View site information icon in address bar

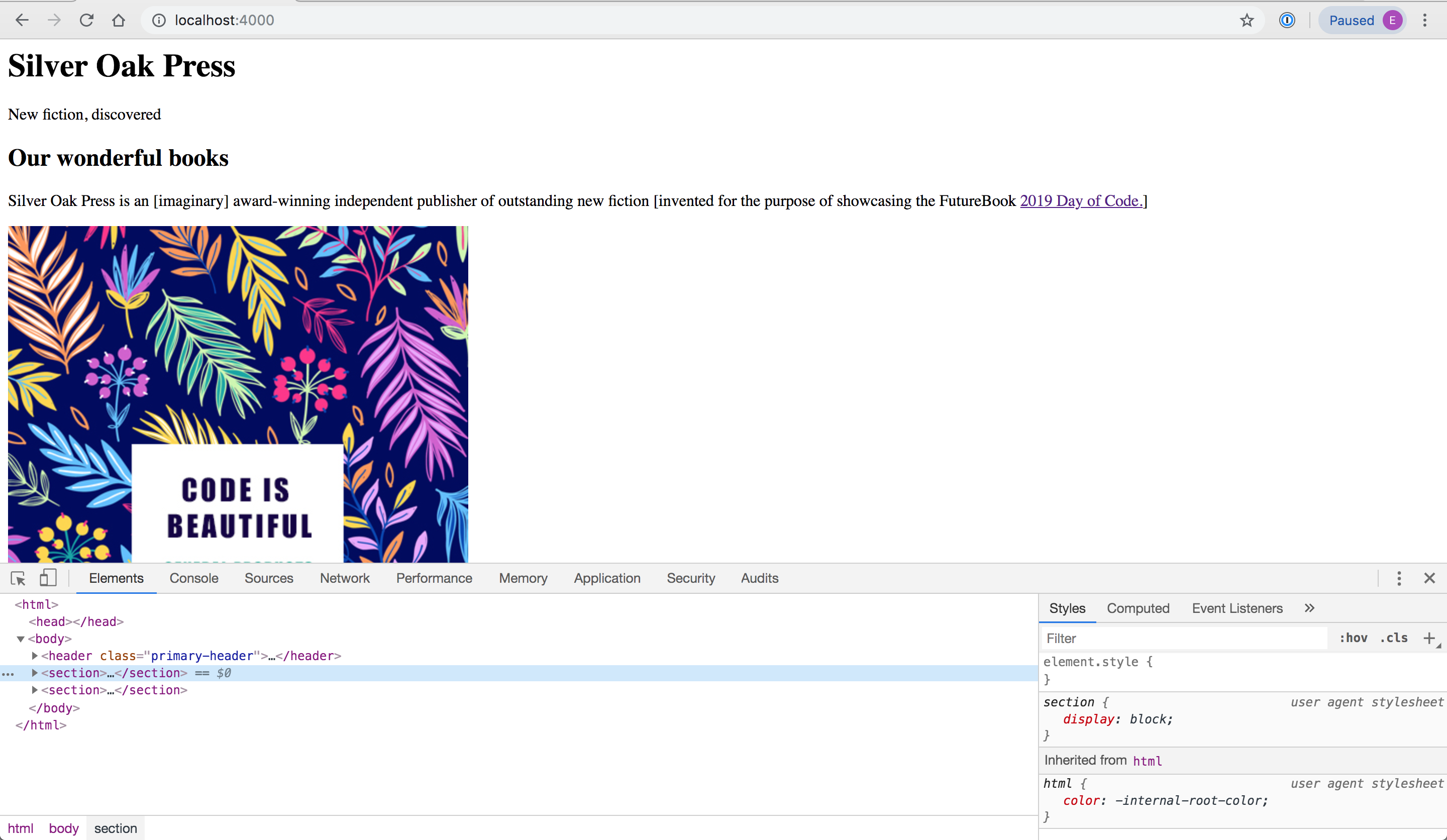[158, 21]
